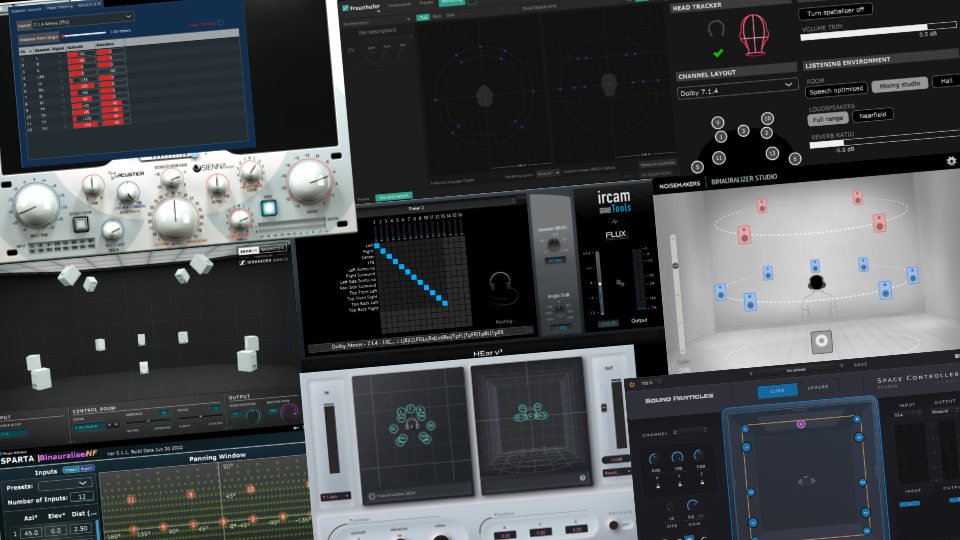Click the Save preset button
This screenshot has height=540, width=960.
pyautogui.click(x=860, y=365)
